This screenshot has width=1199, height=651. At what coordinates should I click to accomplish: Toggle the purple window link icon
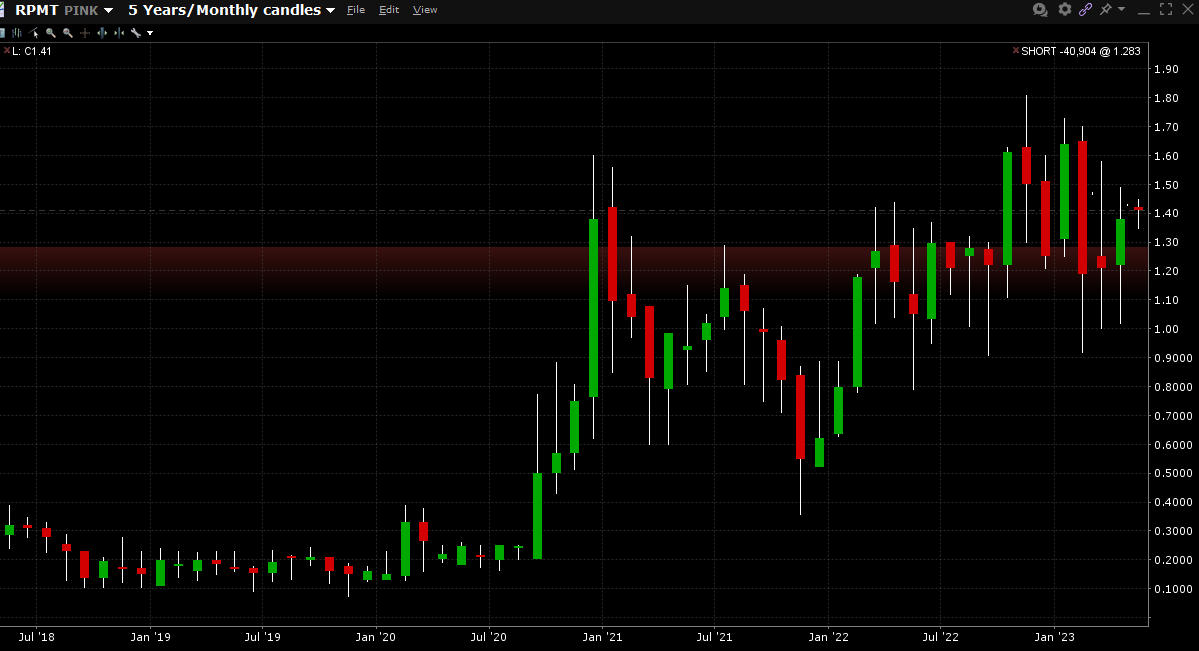point(1085,9)
